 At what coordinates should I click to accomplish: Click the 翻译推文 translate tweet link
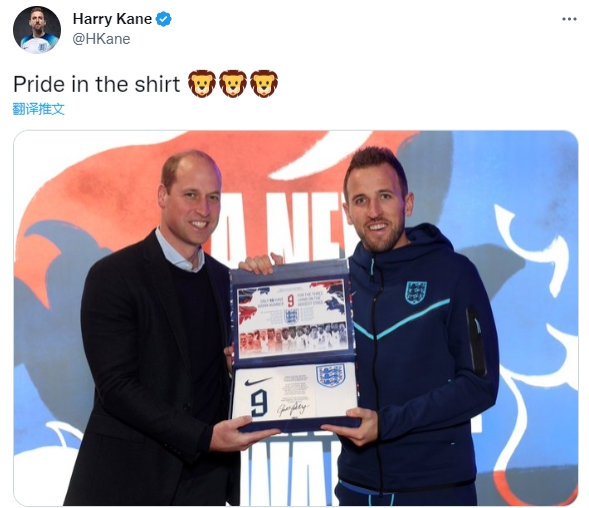click(38, 109)
